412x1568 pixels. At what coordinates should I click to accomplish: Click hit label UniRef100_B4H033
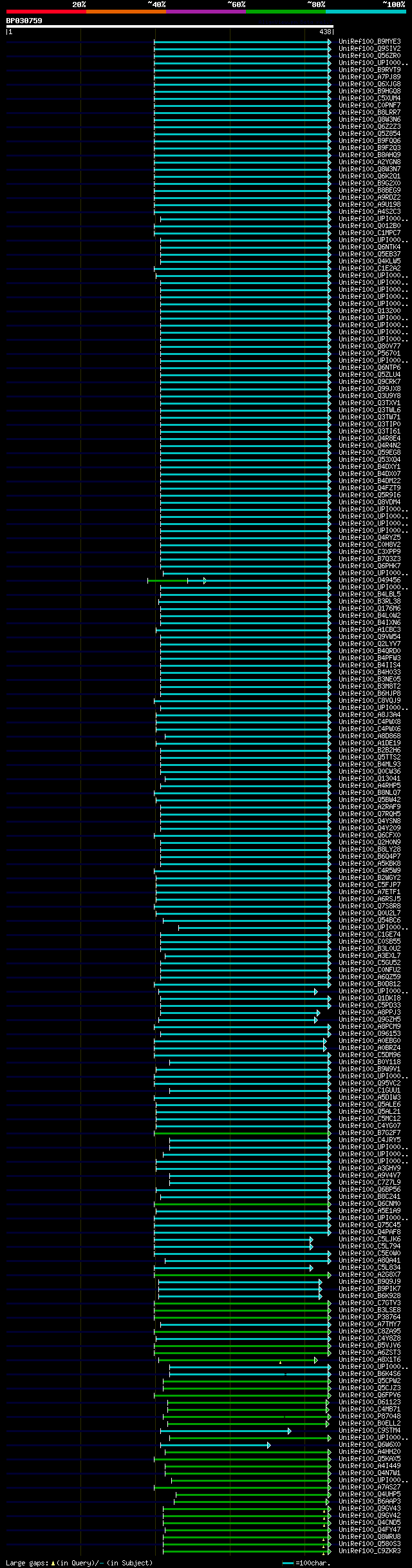[x=370, y=673]
